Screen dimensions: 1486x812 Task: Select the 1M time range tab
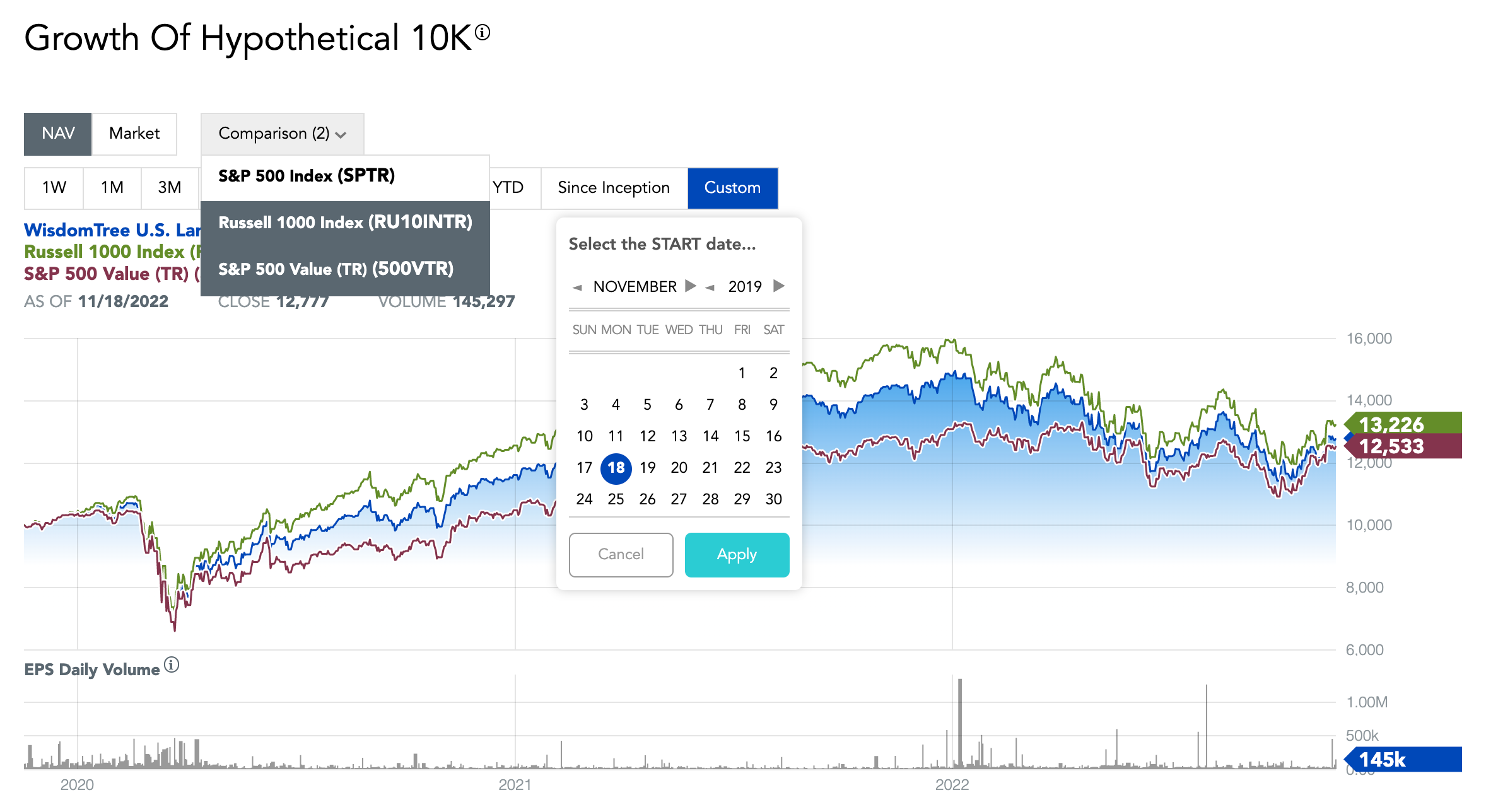(112, 188)
